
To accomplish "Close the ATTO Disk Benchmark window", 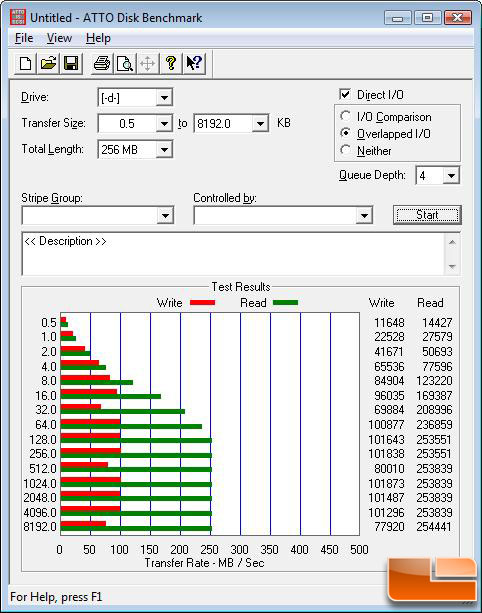I will pyautogui.click(x=457, y=18).
